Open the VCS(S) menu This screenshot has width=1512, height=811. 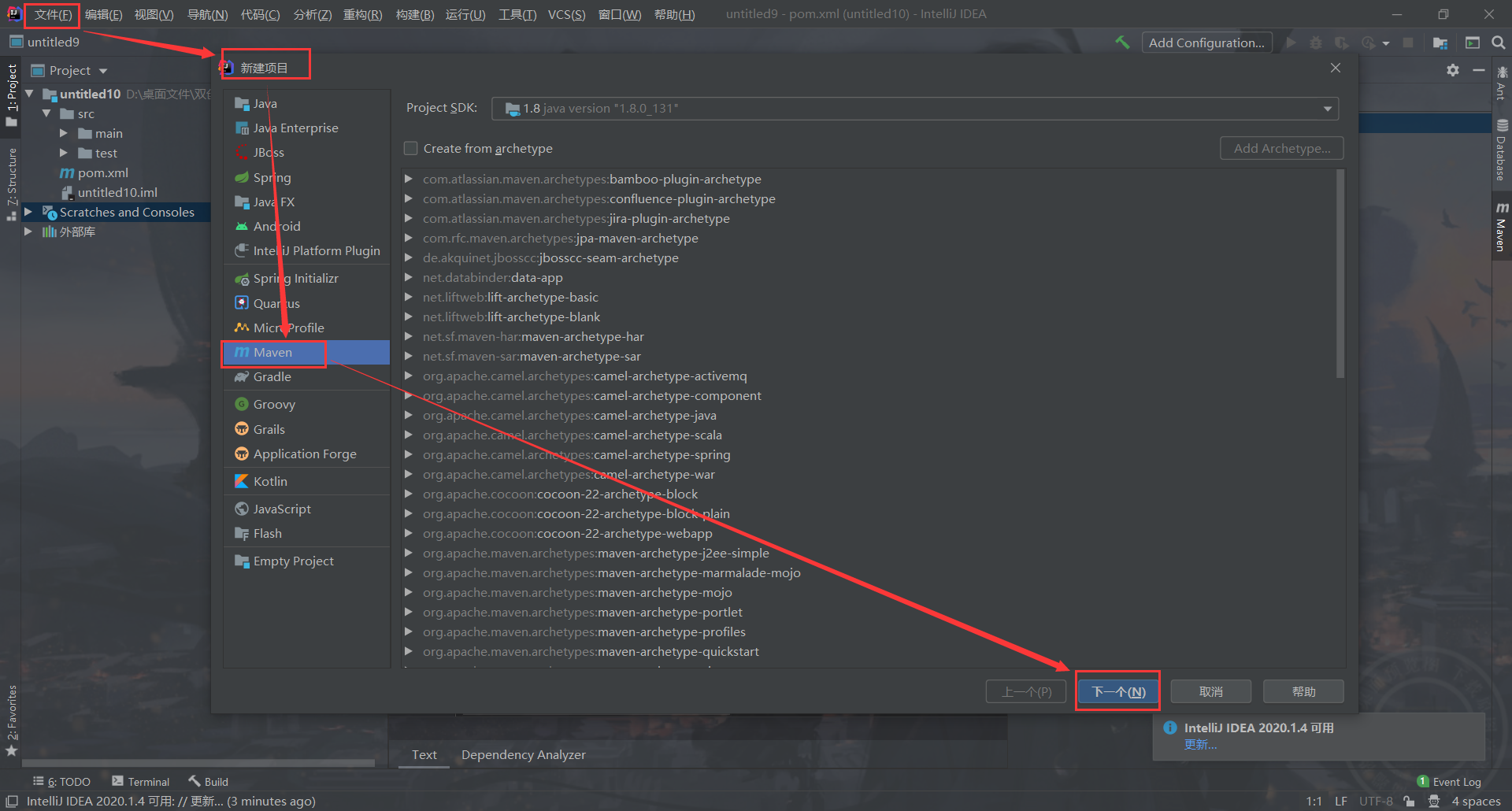(566, 14)
